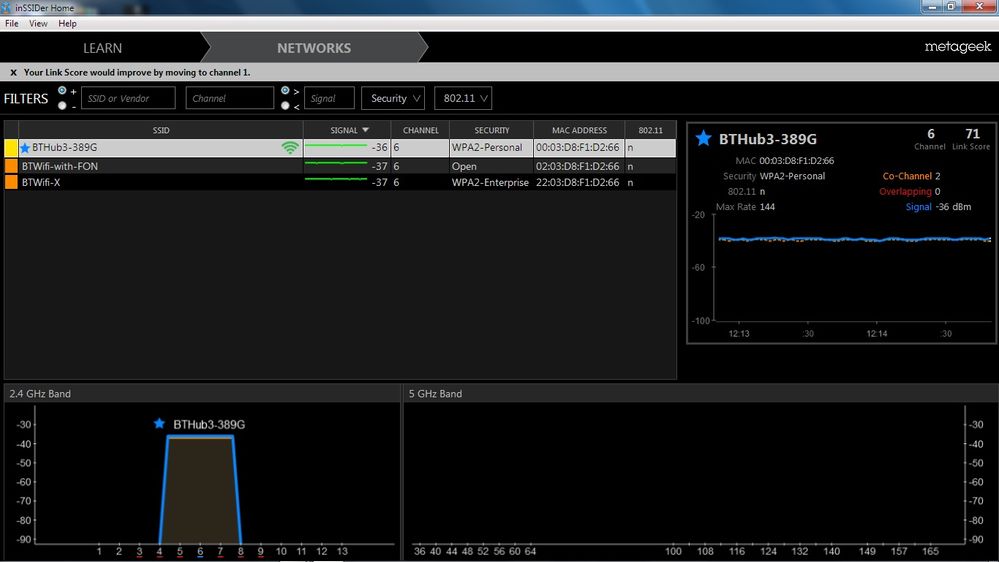Open the Help menu
999x562 pixels.
coord(68,24)
